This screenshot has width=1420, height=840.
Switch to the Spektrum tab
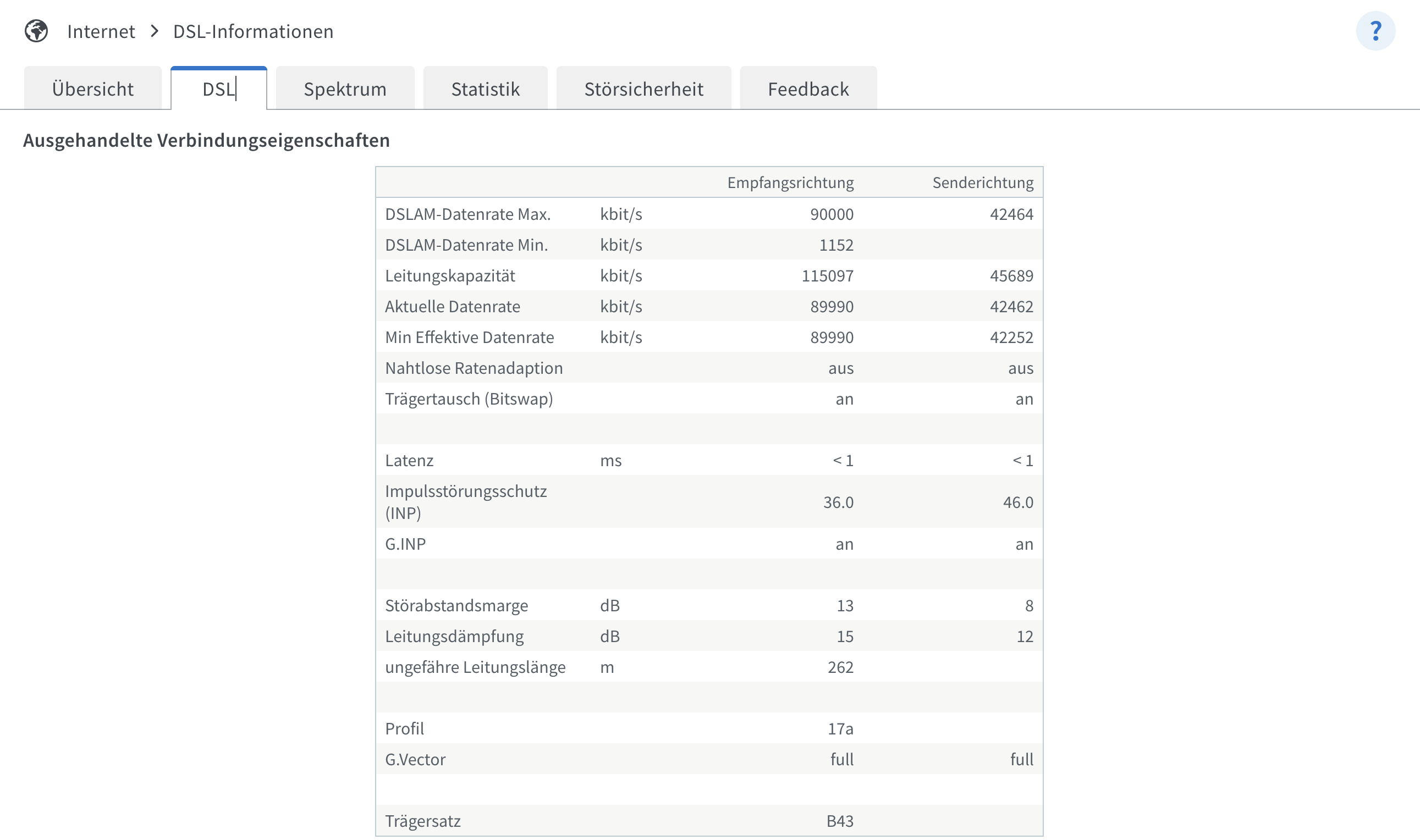[x=345, y=89]
